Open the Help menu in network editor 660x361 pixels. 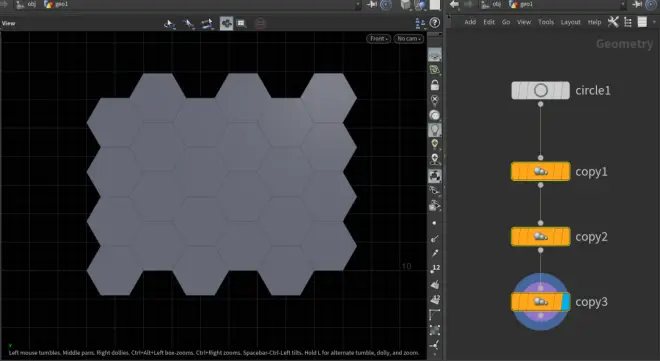(x=594, y=22)
